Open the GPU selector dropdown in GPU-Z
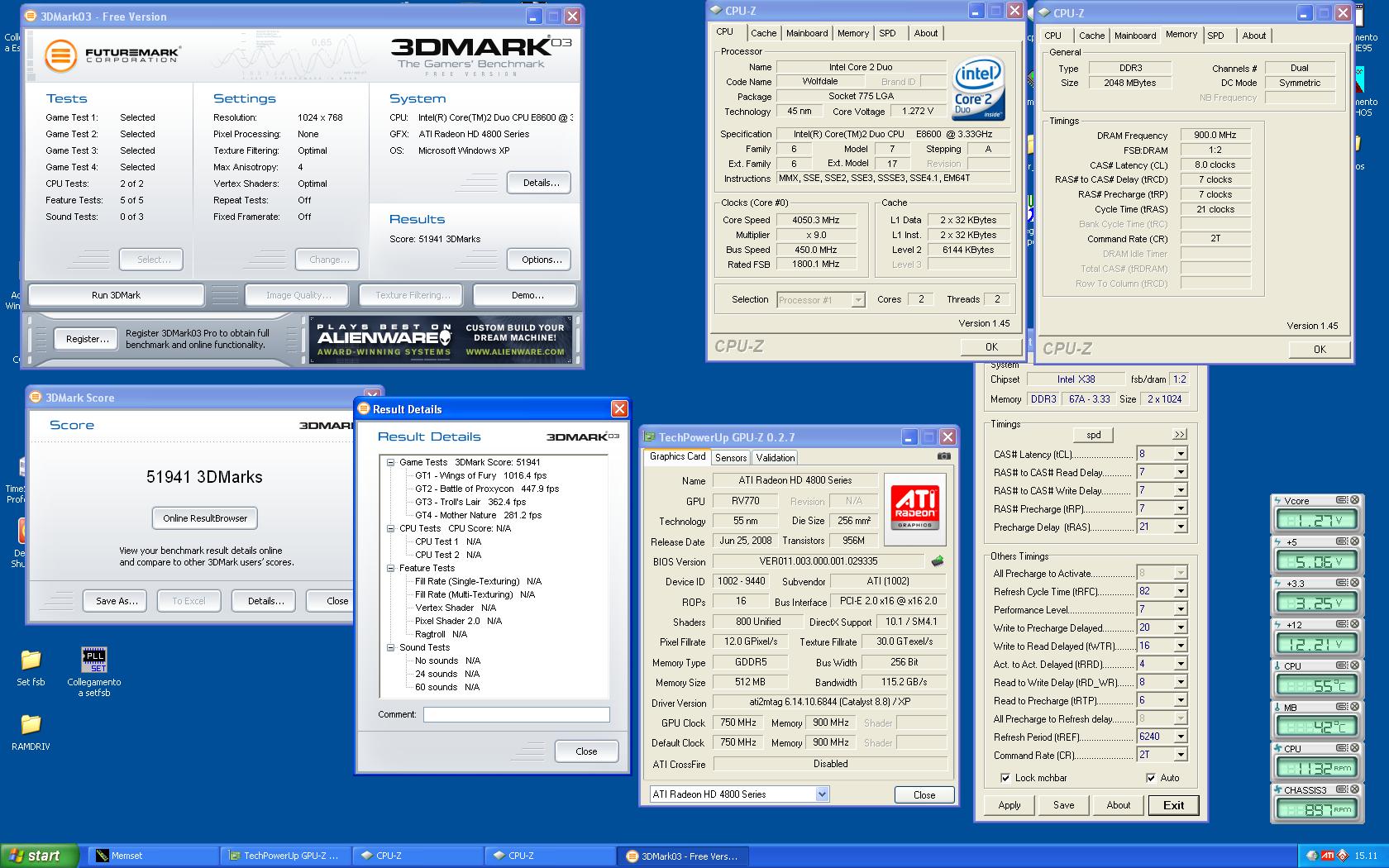Image resolution: width=1389 pixels, height=868 pixels. [x=822, y=794]
